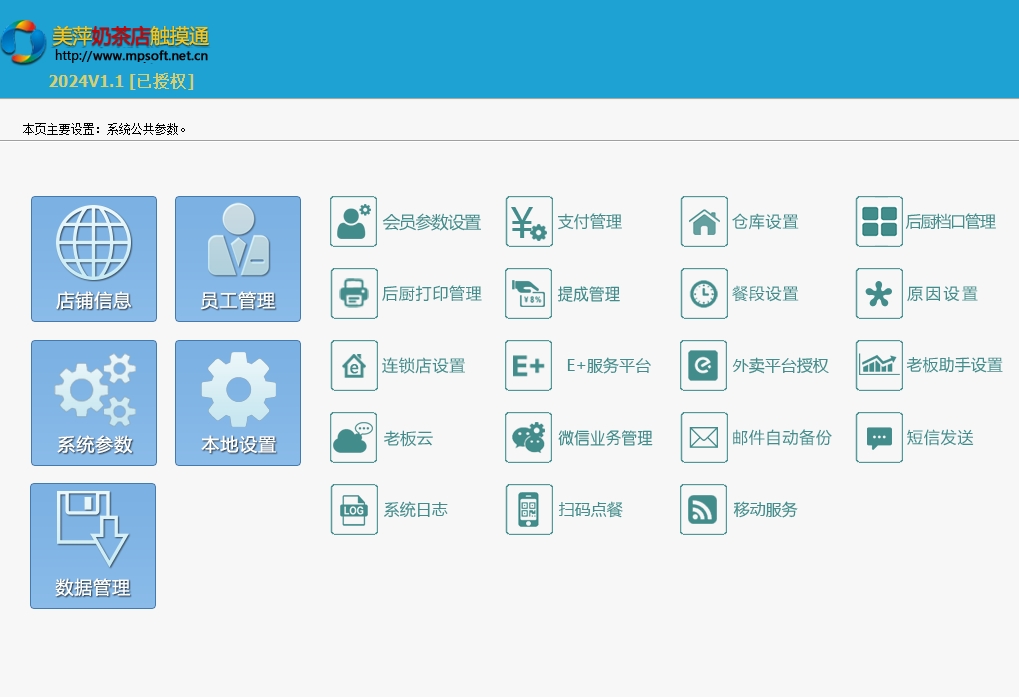Click the 老板云 cloud icon
This screenshot has width=1019, height=697.
354,438
